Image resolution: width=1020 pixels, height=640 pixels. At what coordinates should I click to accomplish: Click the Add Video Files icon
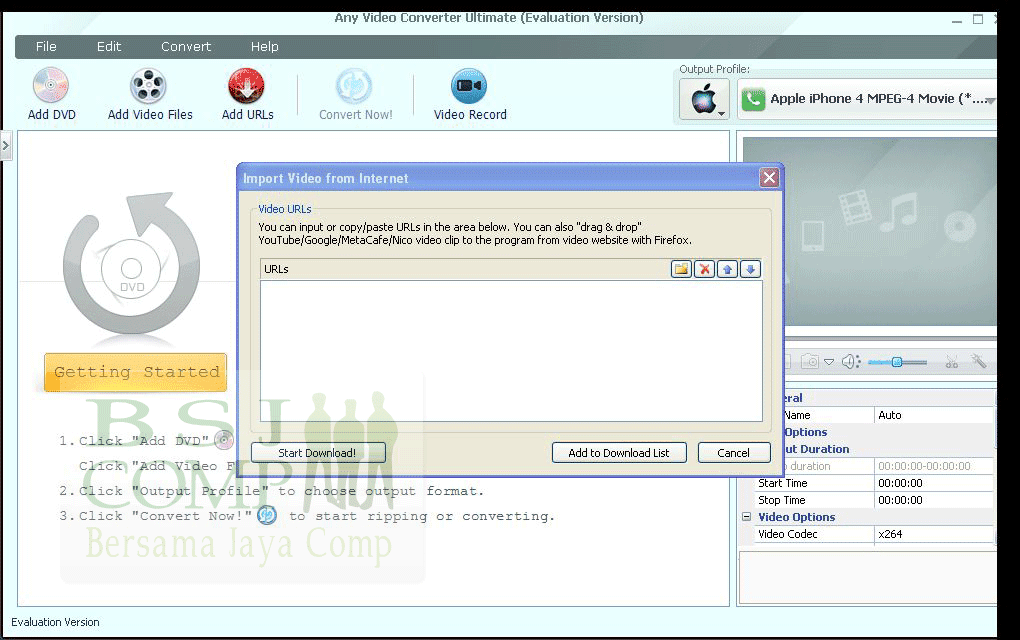[148, 86]
